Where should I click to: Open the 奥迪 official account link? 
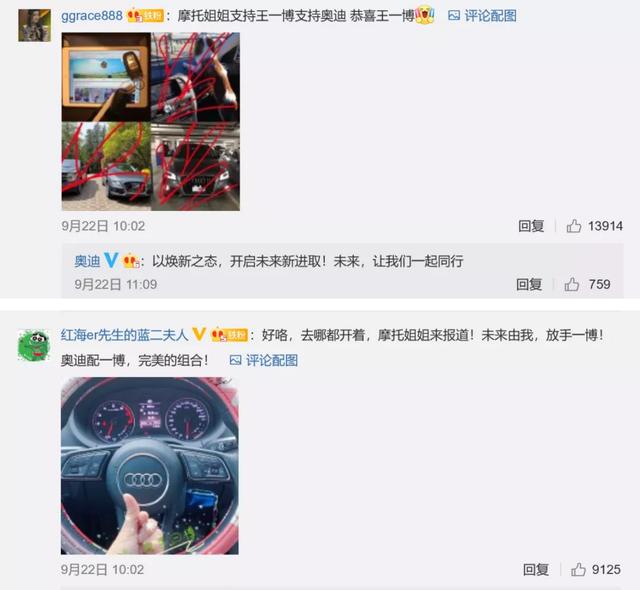tap(87, 261)
